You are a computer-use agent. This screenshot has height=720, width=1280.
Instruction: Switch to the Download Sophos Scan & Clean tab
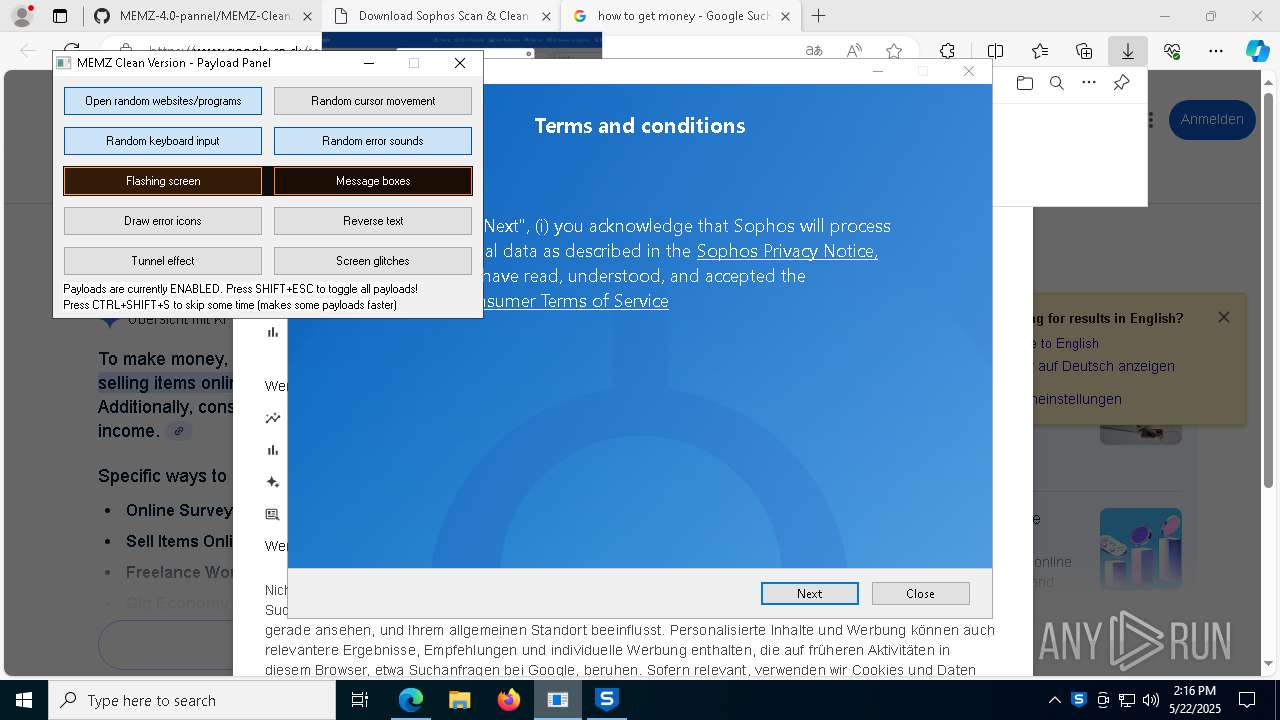coord(442,16)
